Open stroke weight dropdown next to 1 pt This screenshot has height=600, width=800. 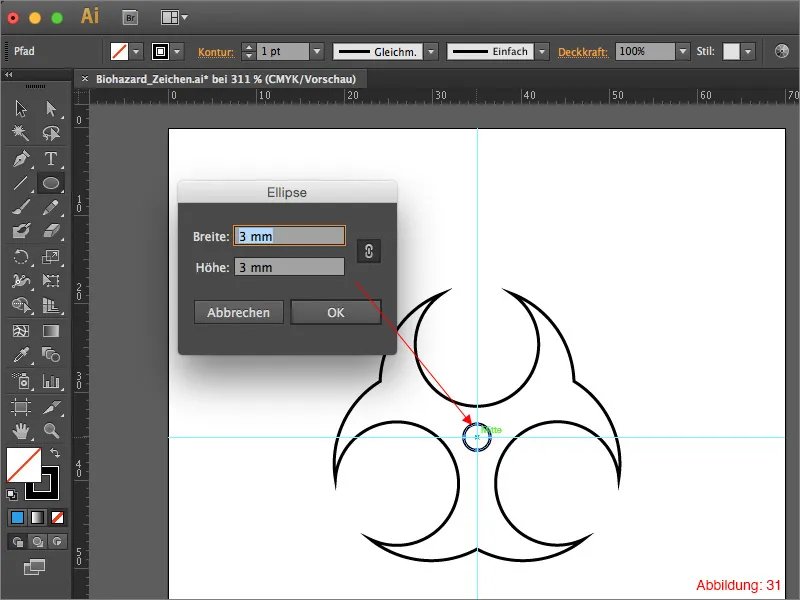(317, 52)
